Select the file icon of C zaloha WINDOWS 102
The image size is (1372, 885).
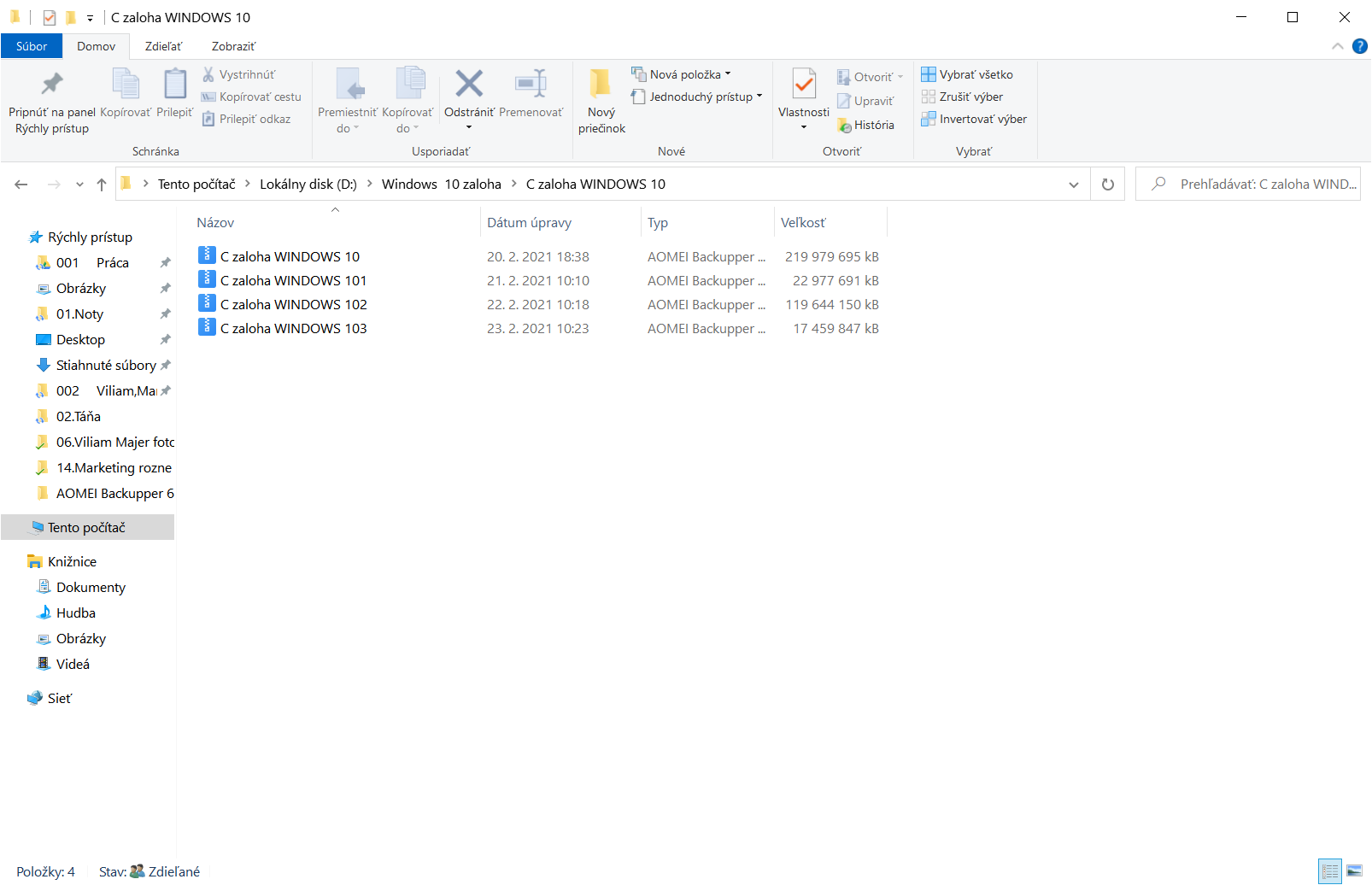coord(207,302)
